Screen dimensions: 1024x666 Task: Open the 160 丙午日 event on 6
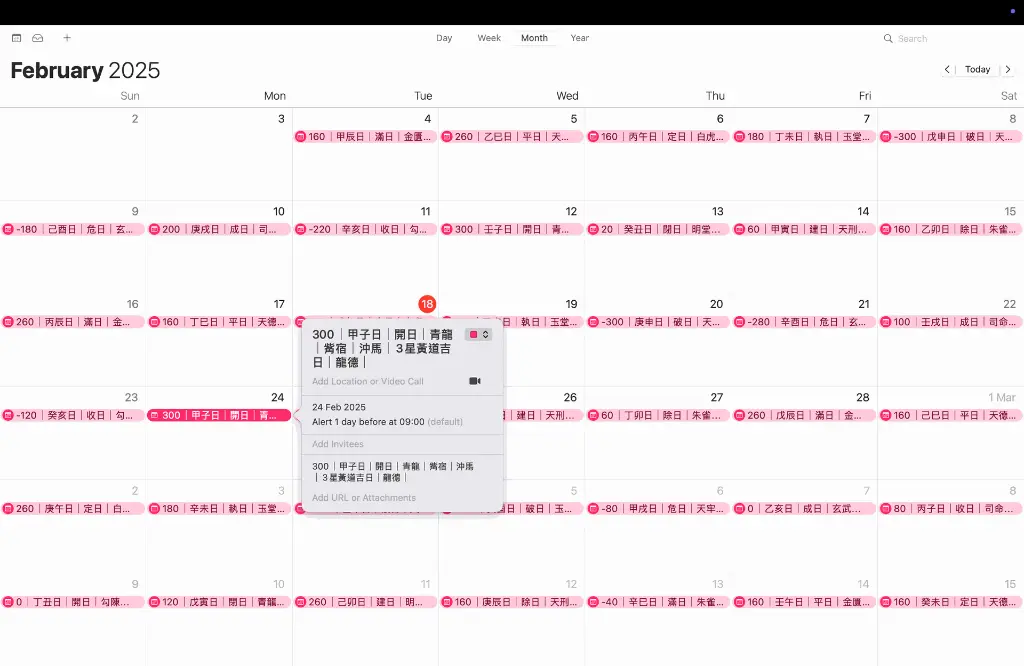658,136
